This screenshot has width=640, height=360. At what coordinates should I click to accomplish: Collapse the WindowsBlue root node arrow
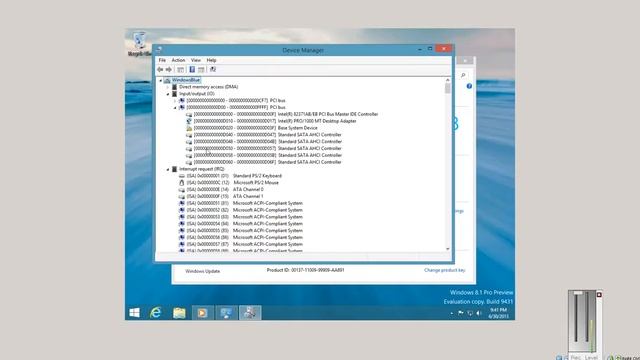(x=161, y=80)
